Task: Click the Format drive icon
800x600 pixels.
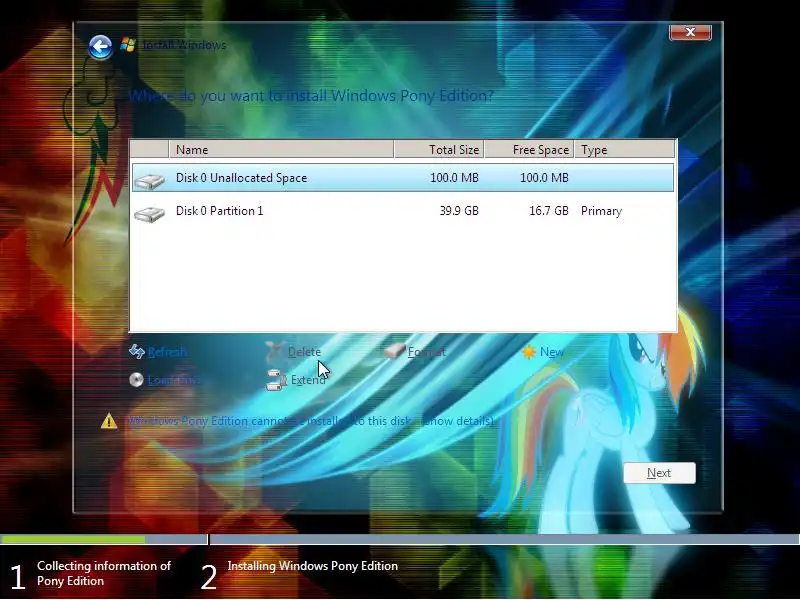Action: (394, 351)
